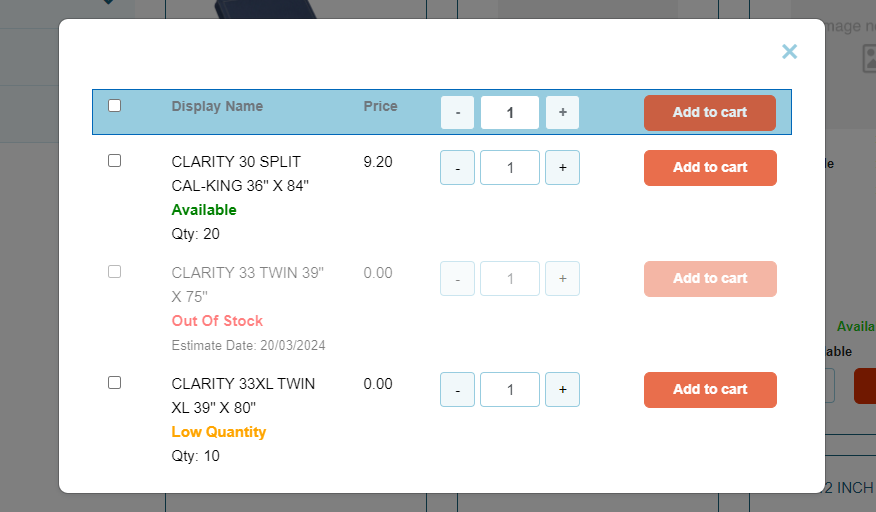
Task: Check the CLARITY 30 SPLIT CAL-KING checkbox
Action: coord(115,161)
